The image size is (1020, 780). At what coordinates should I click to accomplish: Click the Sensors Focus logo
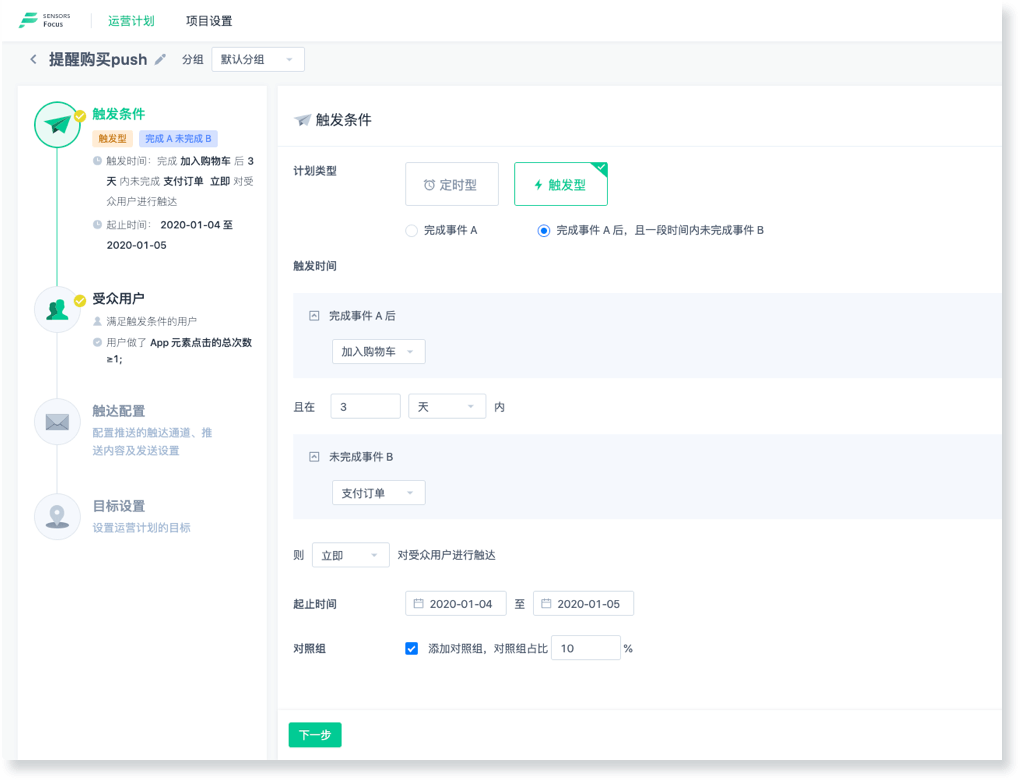point(45,20)
